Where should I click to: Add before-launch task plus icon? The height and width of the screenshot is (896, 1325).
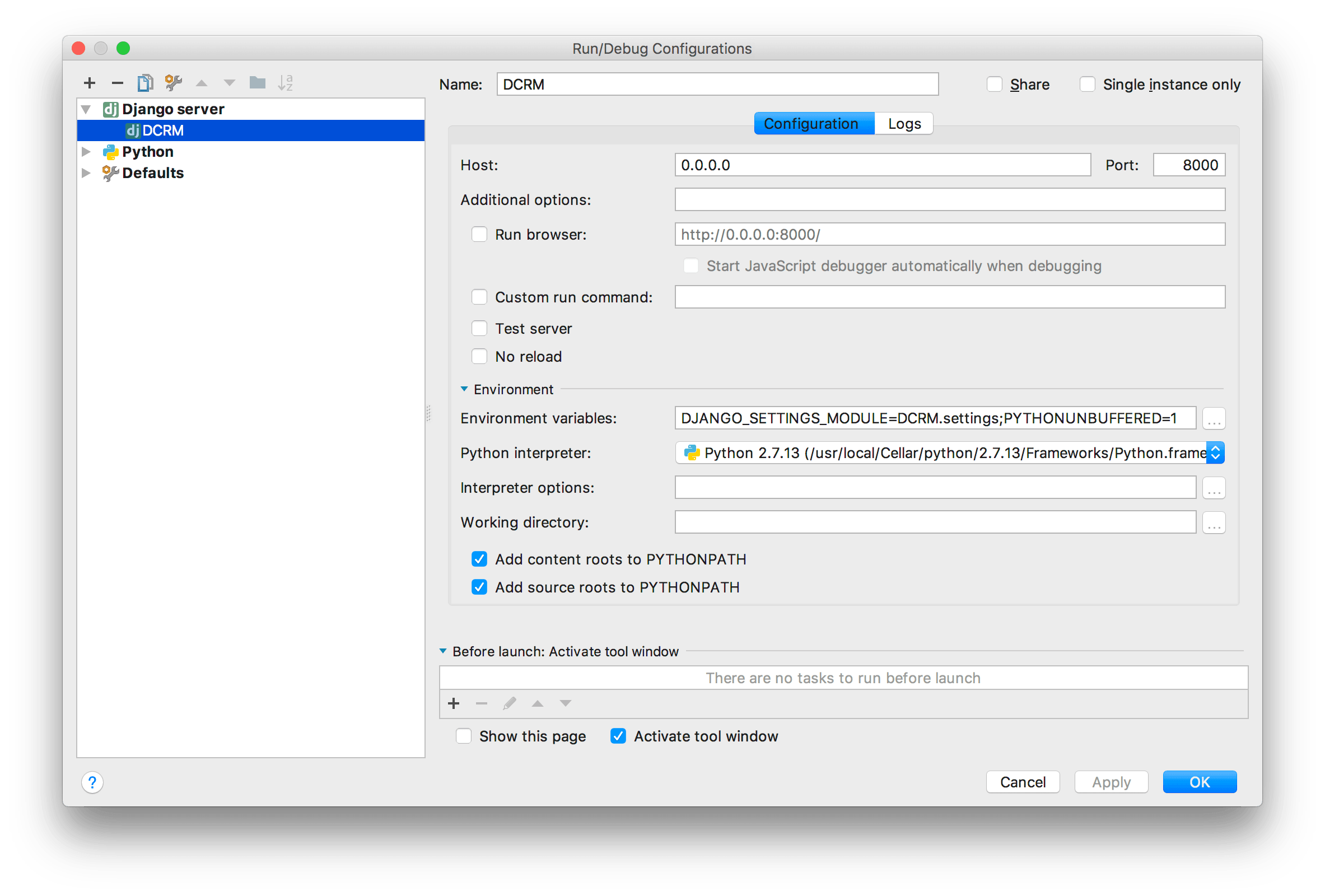pos(454,703)
